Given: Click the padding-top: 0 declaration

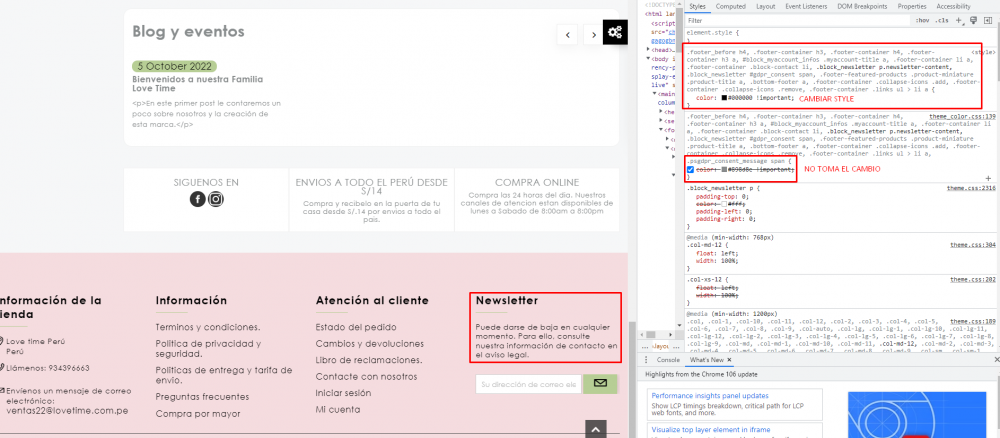Looking at the screenshot, I should 721,197.
